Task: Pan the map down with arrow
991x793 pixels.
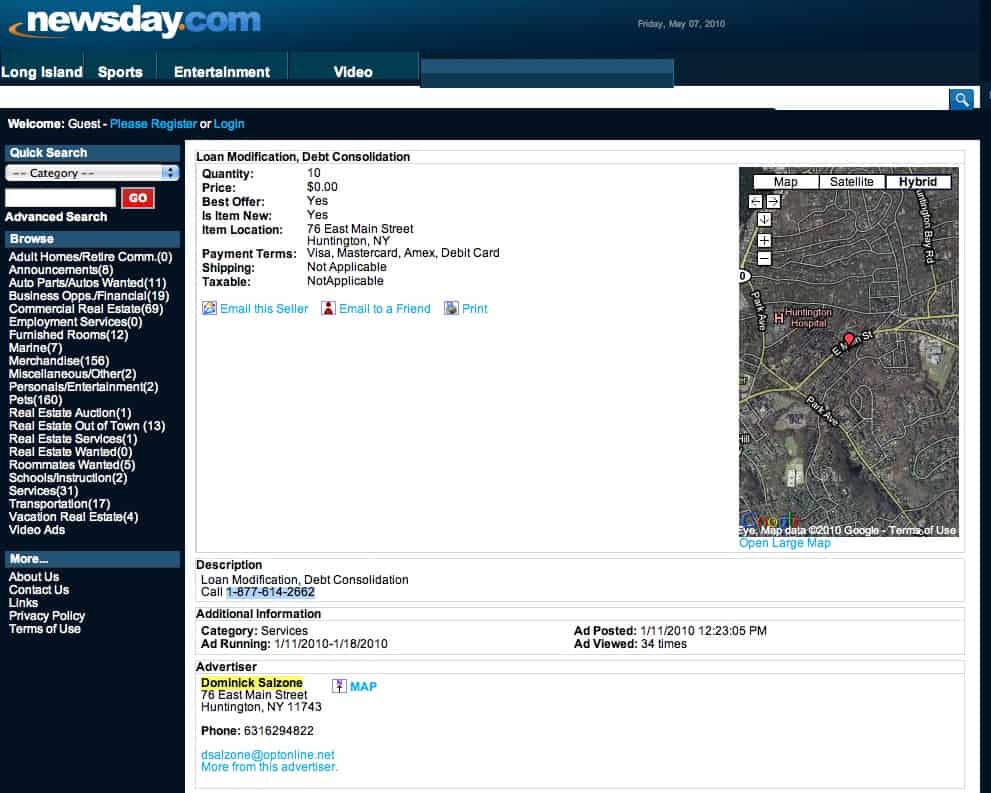Action: [764, 220]
